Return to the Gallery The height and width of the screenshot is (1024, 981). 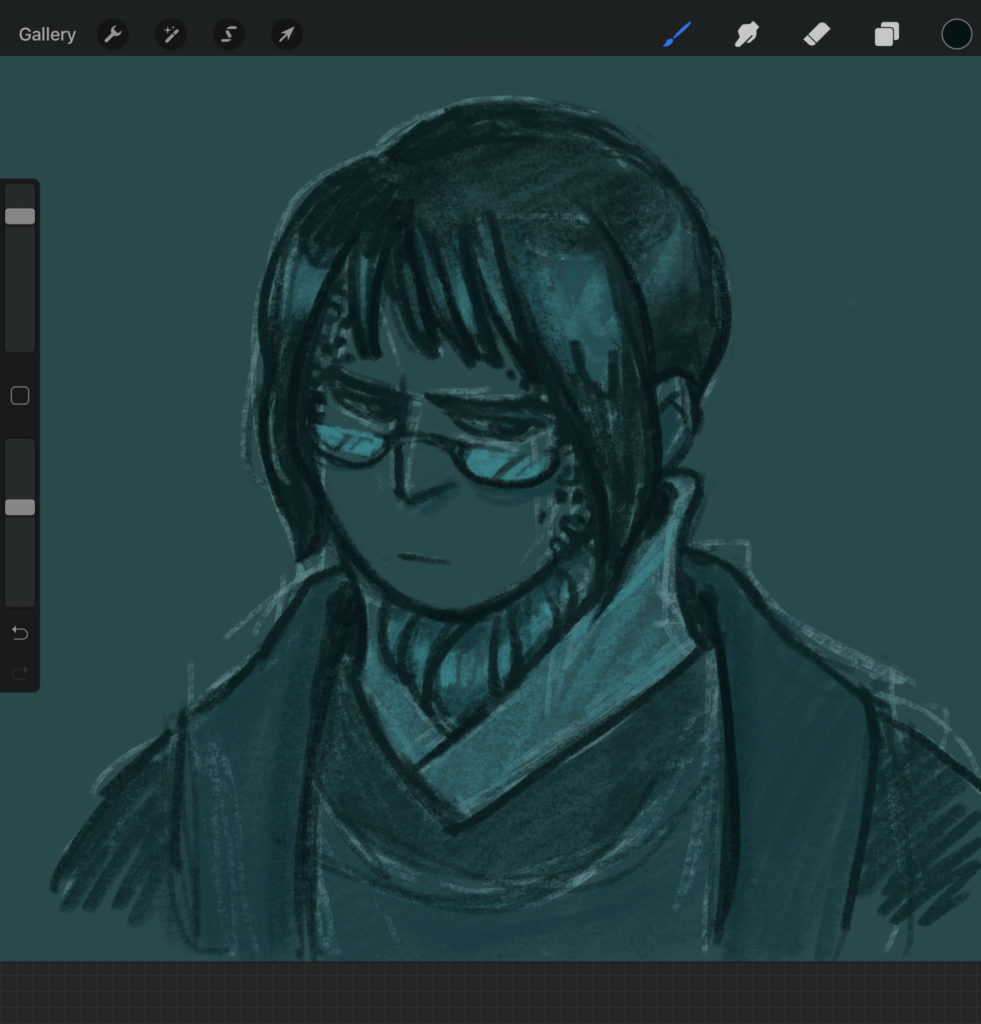(47, 35)
